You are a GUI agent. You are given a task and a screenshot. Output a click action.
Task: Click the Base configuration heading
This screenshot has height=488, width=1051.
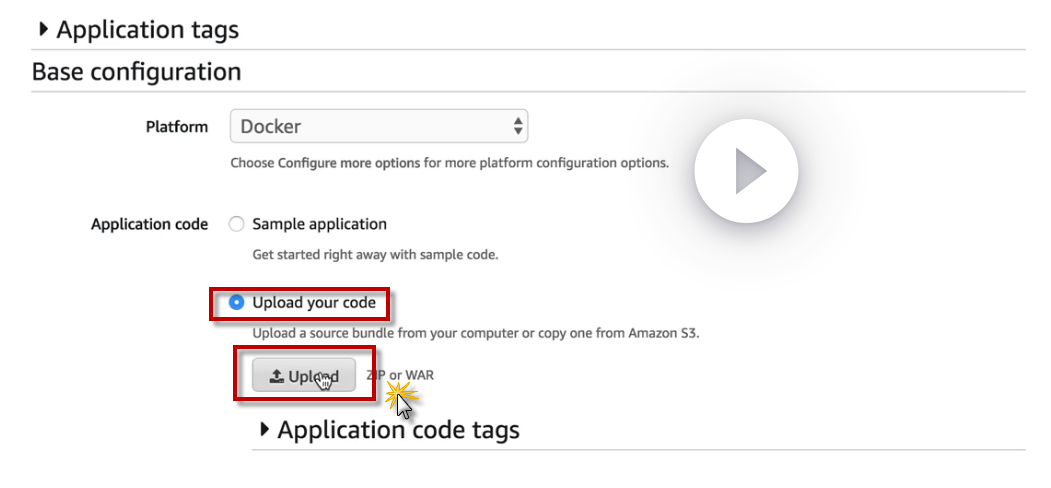click(x=136, y=72)
